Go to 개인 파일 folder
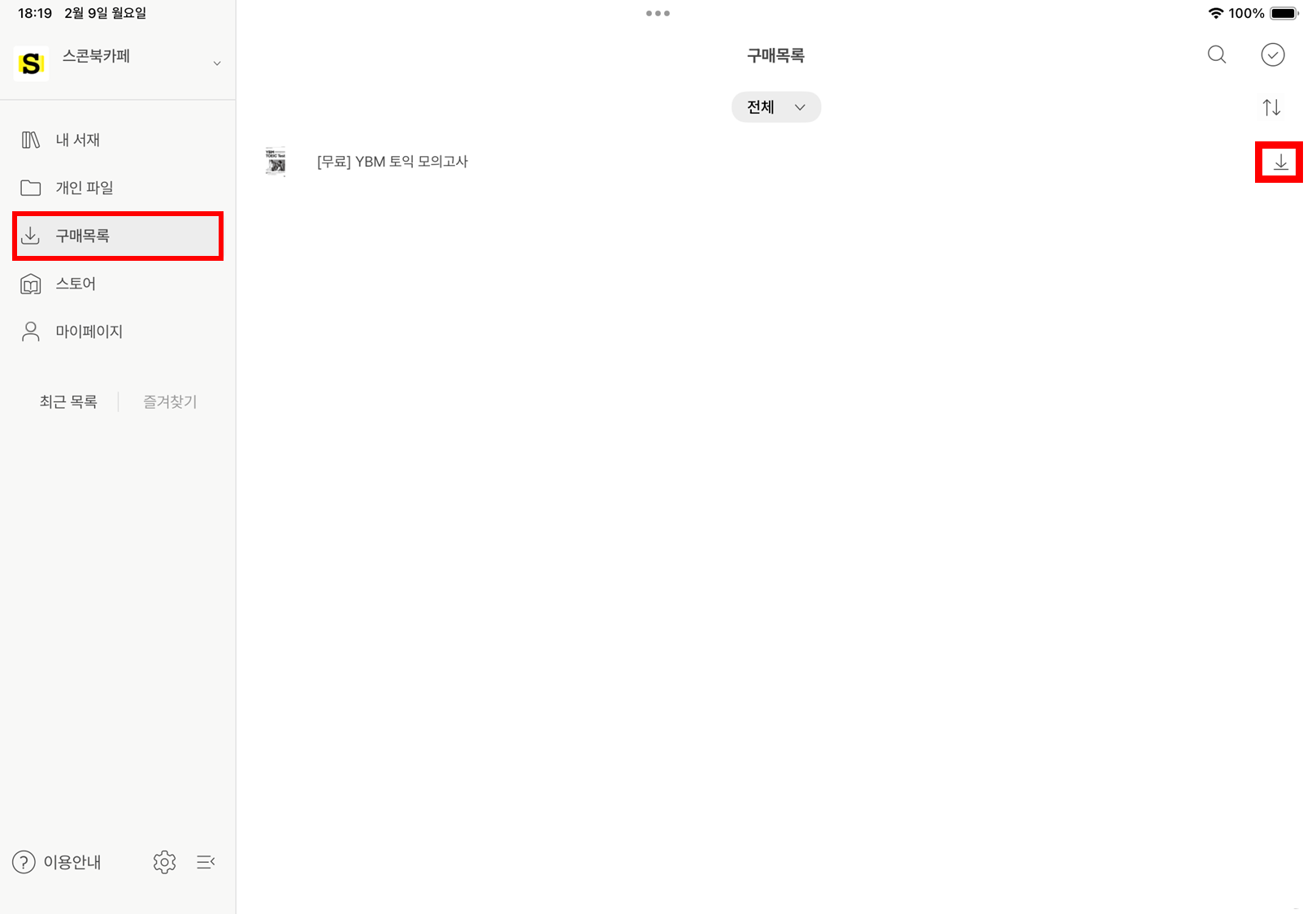1316x914 pixels. click(84, 188)
